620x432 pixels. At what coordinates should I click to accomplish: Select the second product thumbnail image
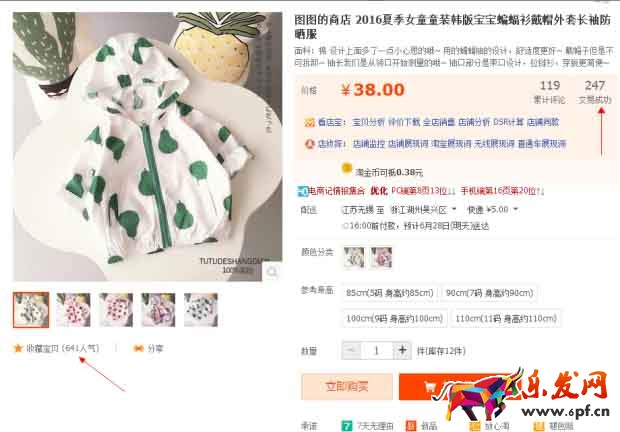coord(73,310)
